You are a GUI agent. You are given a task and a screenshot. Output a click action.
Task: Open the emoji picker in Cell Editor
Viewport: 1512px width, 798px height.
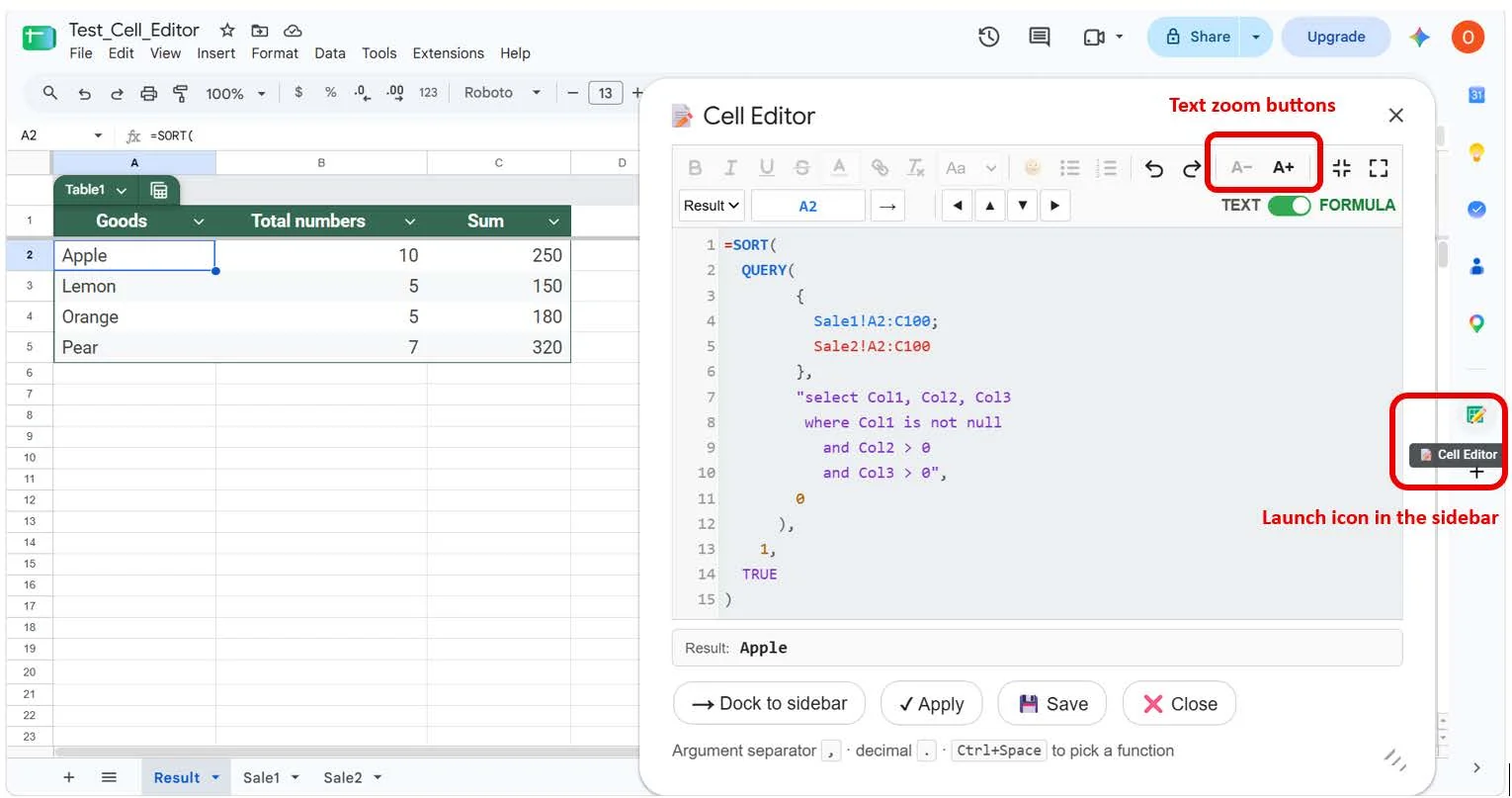[1033, 168]
